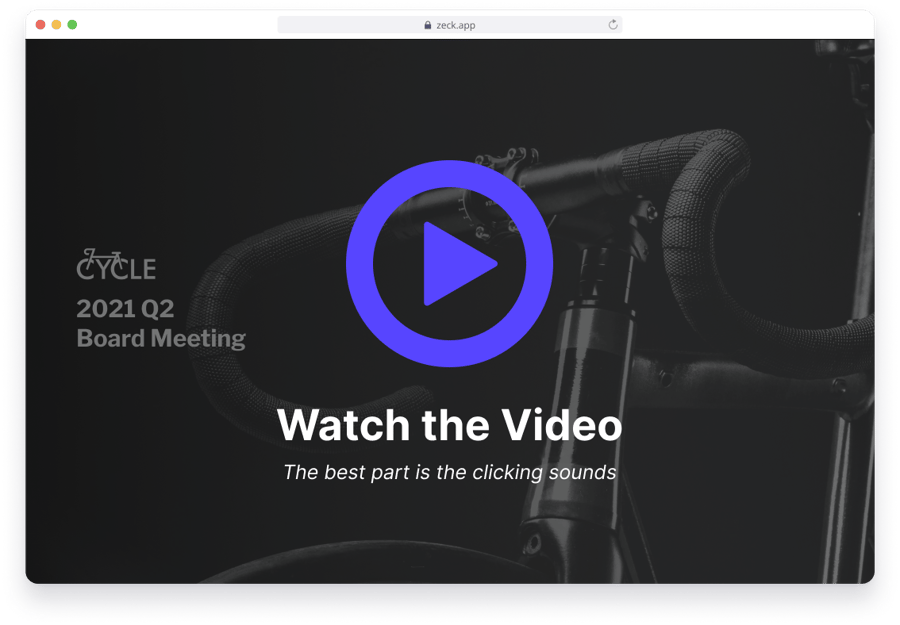Select the "Board Meeting" title line

tap(161, 338)
